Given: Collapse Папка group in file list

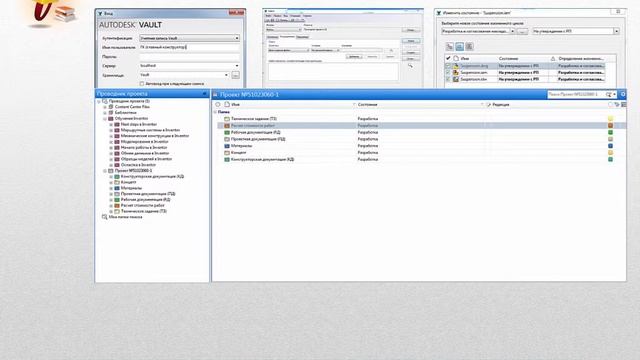Looking at the screenshot, I should tap(215, 112).
